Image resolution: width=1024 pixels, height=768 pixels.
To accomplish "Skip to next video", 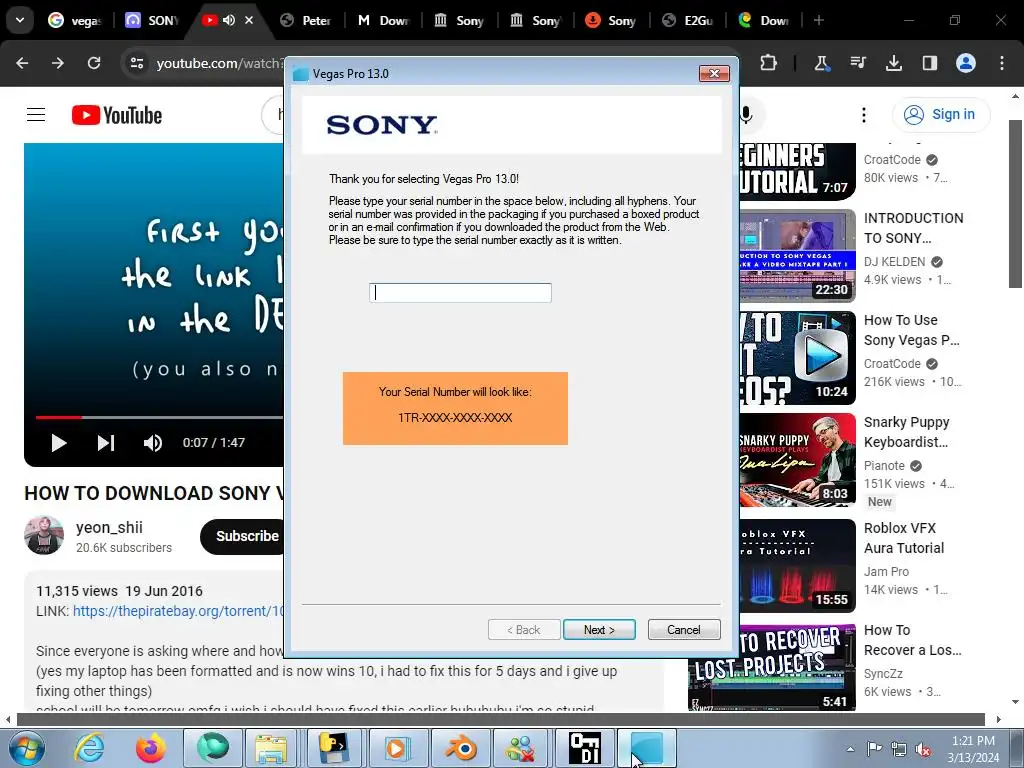I will pyautogui.click(x=106, y=443).
